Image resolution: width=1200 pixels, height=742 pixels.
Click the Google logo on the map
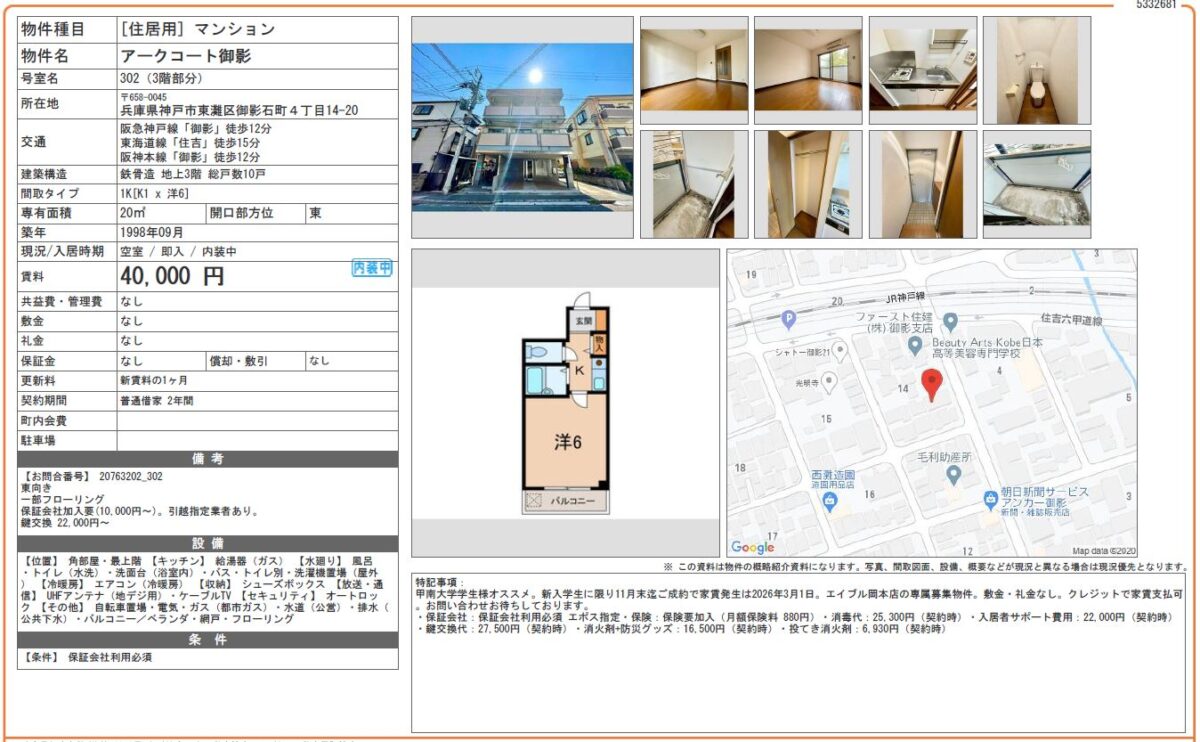(x=753, y=547)
